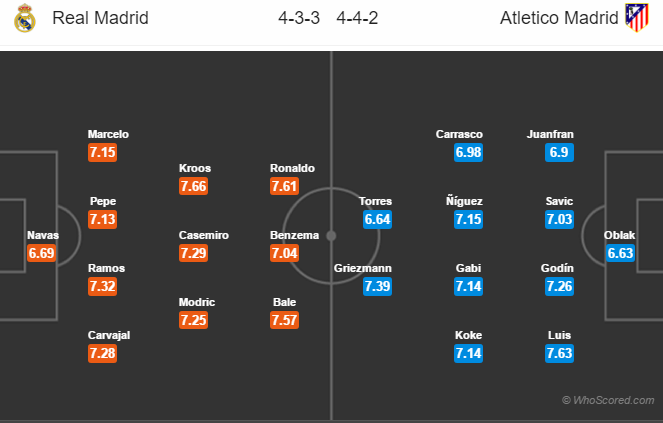Image resolution: width=663 pixels, height=423 pixels.
Task: Click the Casemiro player name
Action: [204, 235]
